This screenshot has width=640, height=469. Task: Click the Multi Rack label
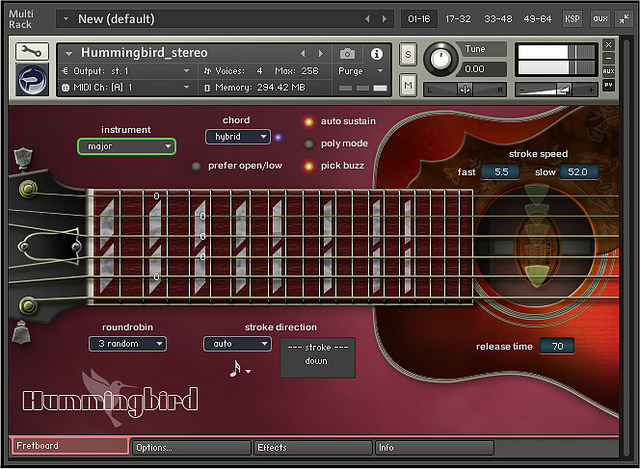click(21, 19)
